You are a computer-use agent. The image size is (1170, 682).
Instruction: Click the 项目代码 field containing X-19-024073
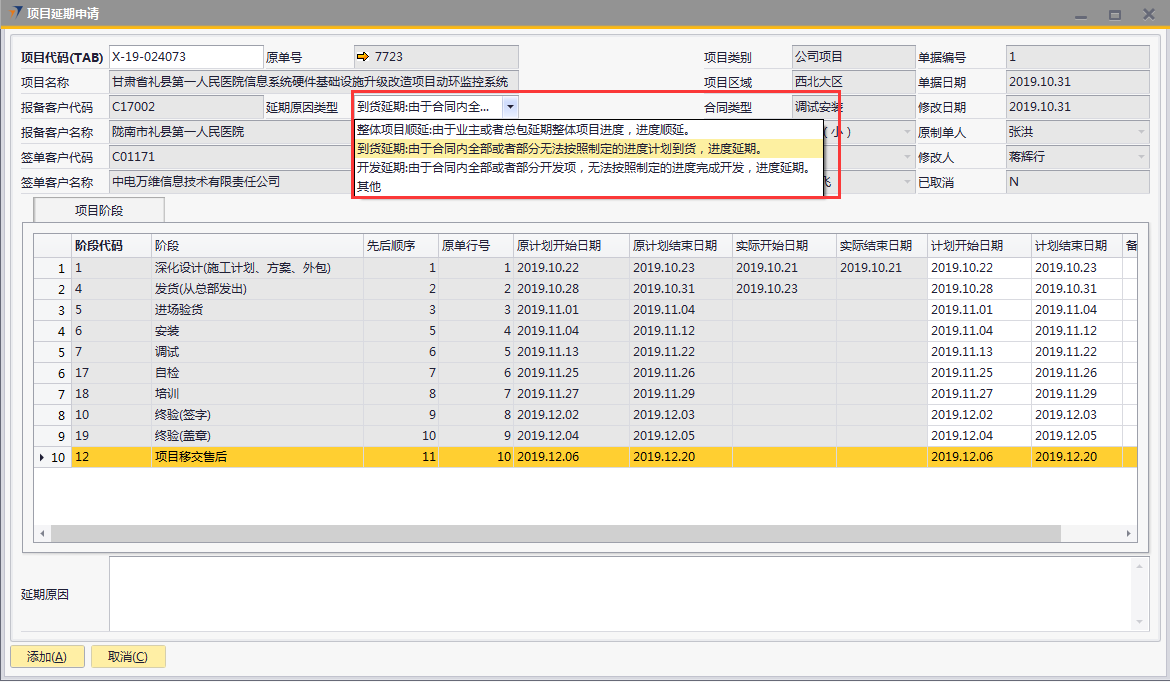(x=185, y=57)
